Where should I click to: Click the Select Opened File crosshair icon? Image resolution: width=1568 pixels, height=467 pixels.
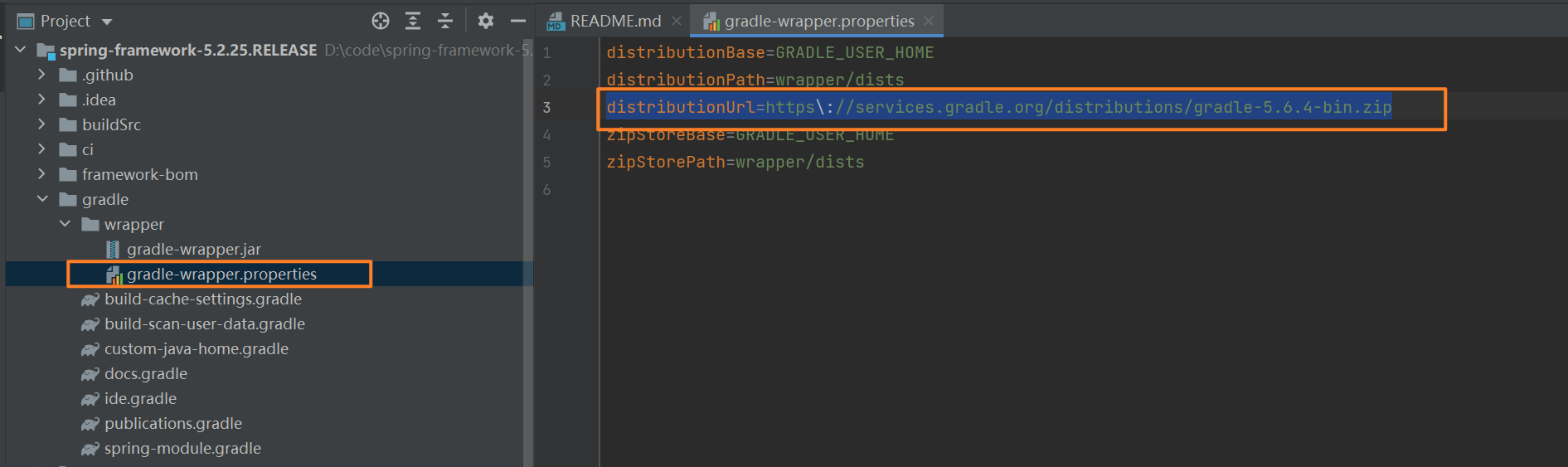[x=381, y=21]
